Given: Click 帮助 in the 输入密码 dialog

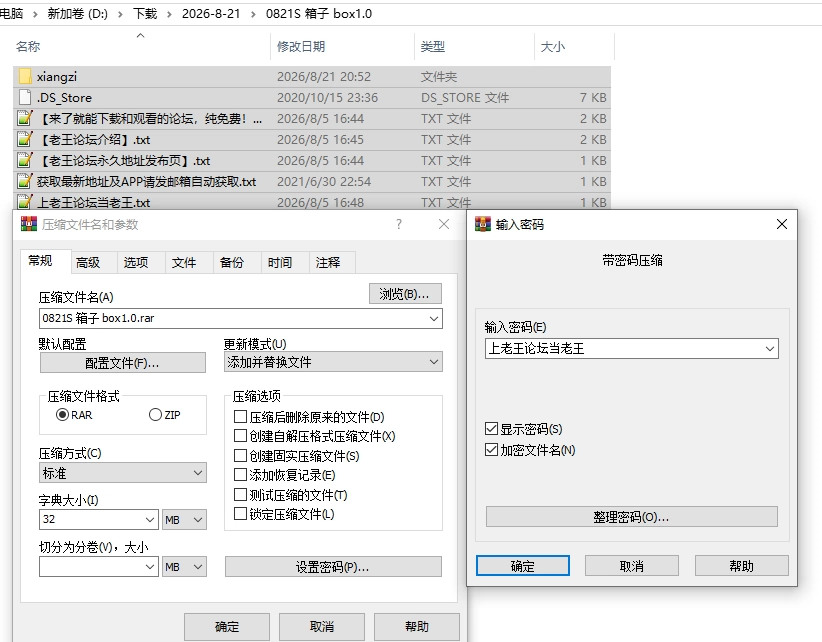Looking at the screenshot, I should pyautogui.click(x=742, y=566).
